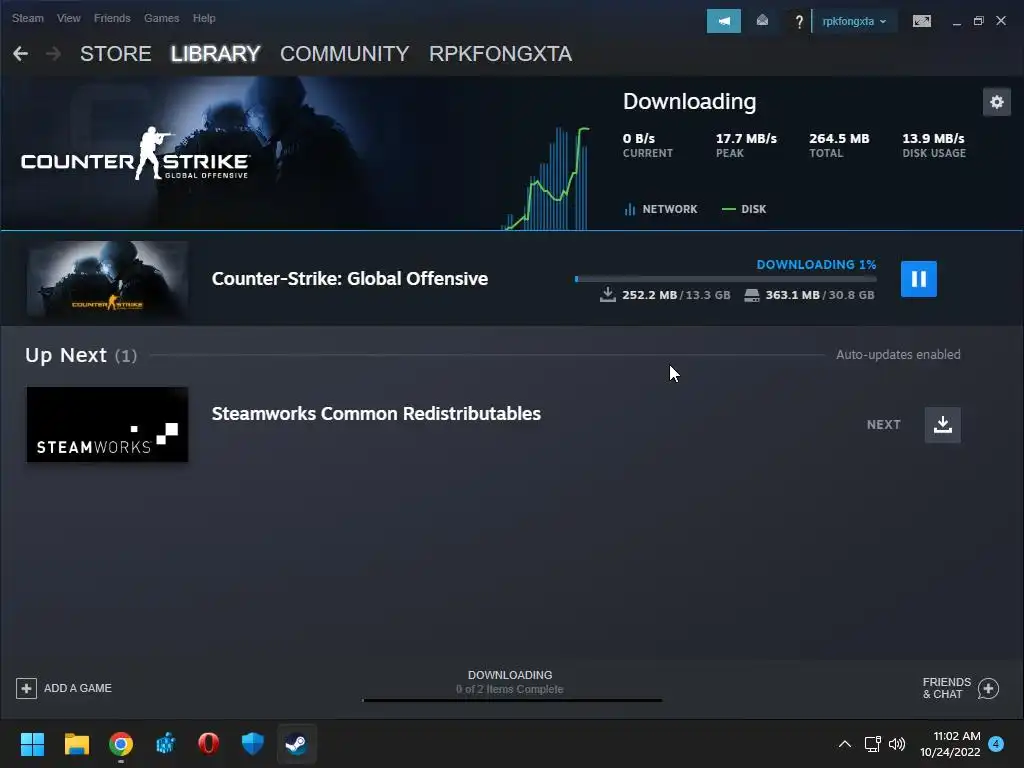
Task: Open the View menu
Action: pyautogui.click(x=69, y=18)
